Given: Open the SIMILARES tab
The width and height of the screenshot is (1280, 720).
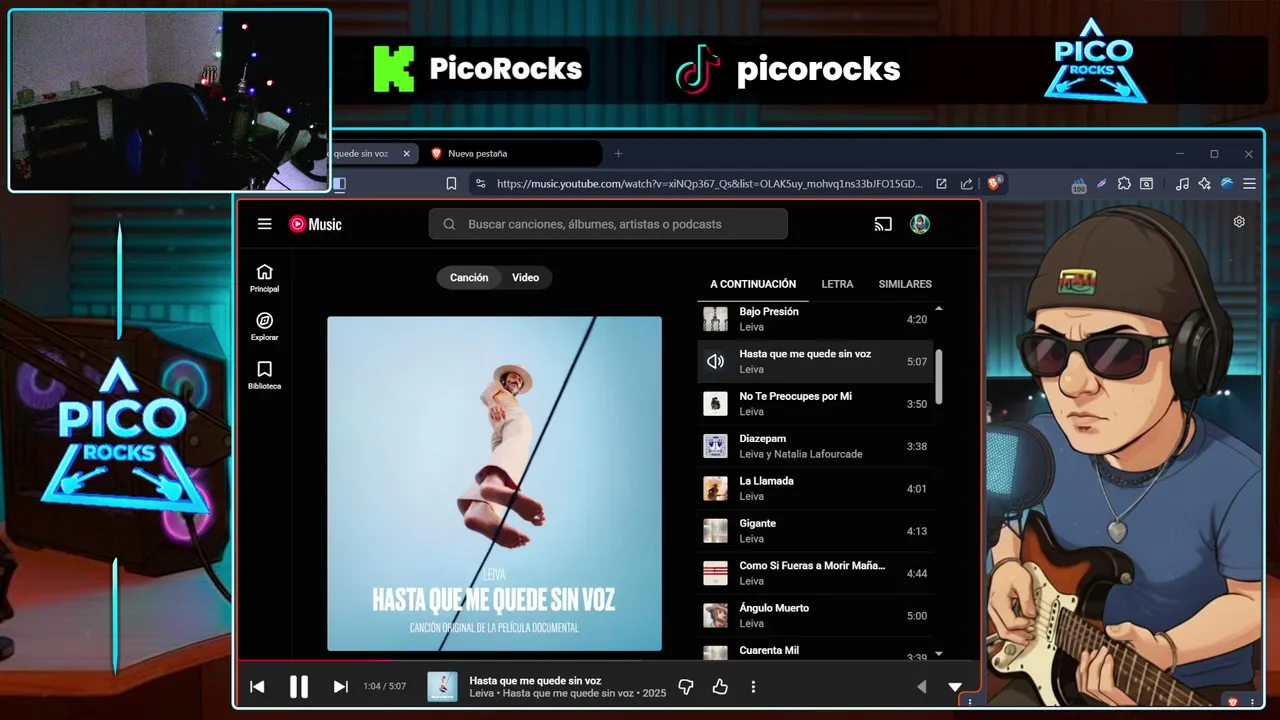Looking at the screenshot, I should tap(905, 284).
